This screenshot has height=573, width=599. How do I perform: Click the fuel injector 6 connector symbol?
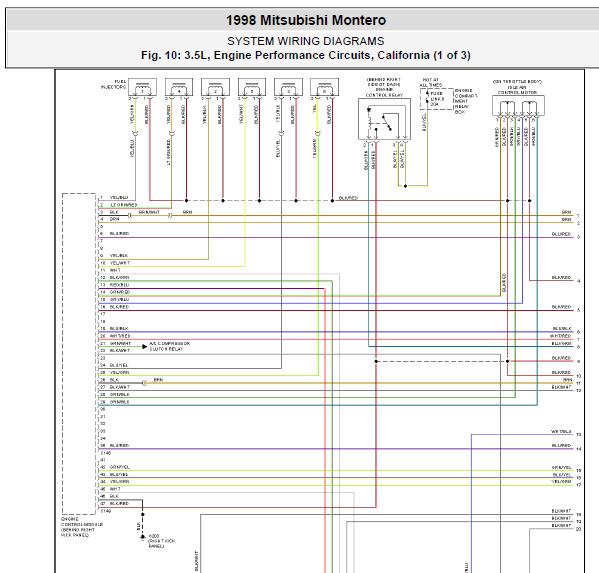(x=324, y=87)
